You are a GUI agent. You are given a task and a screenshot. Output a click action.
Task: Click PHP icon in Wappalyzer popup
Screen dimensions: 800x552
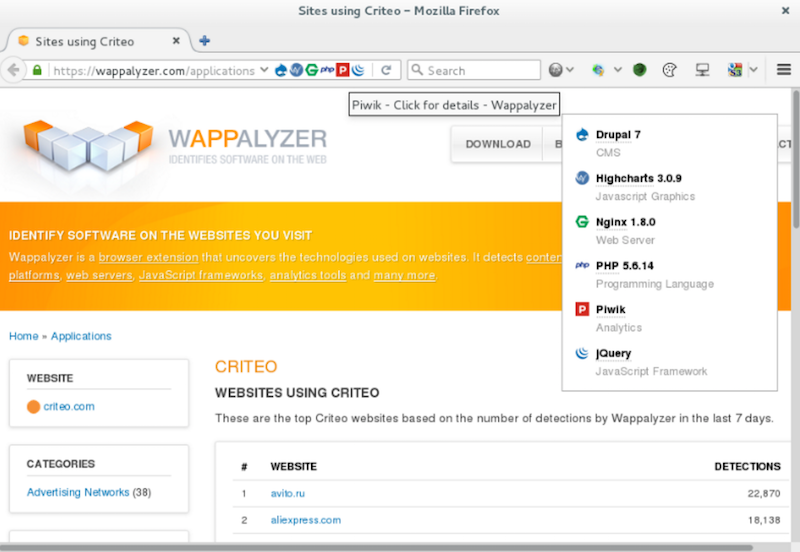point(582,265)
